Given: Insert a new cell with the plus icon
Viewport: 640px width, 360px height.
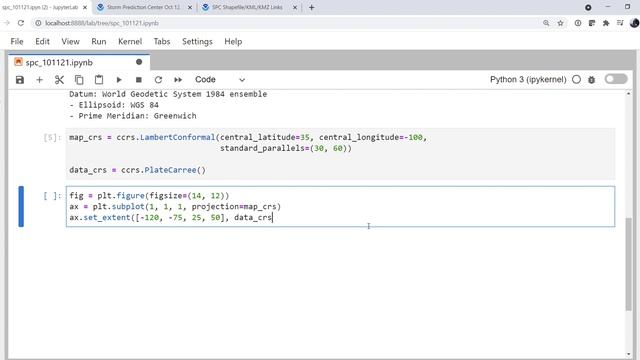Looking at the screenshot, I should pos(40,80).
